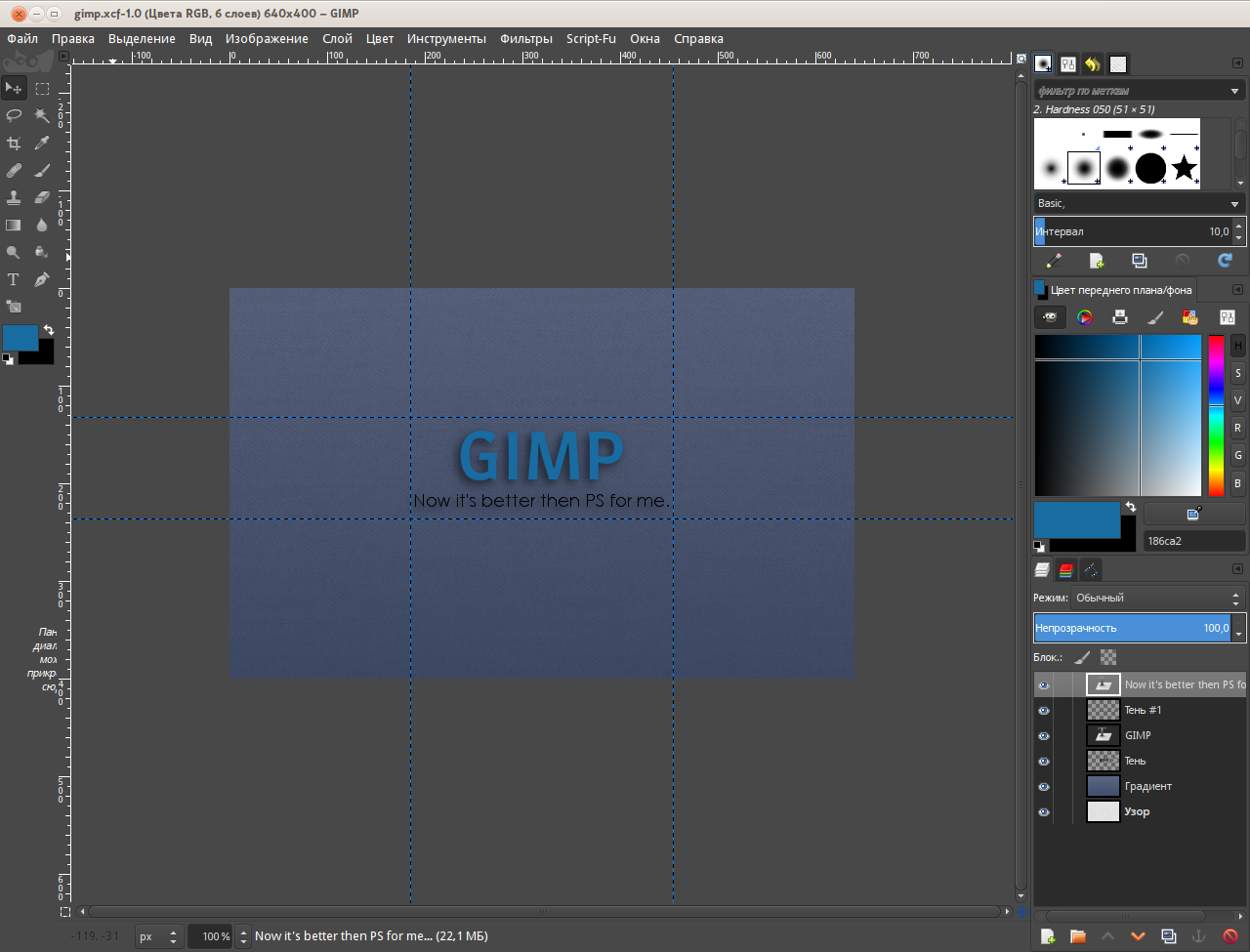
Task: Select the Blur/Sharpen droplet tool
Action: 42,225
